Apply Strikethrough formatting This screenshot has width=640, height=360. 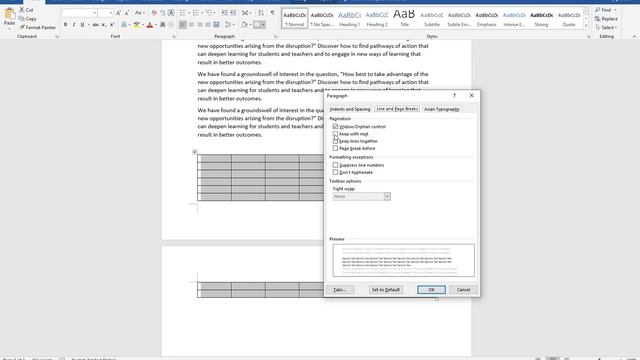coord(95,25)
